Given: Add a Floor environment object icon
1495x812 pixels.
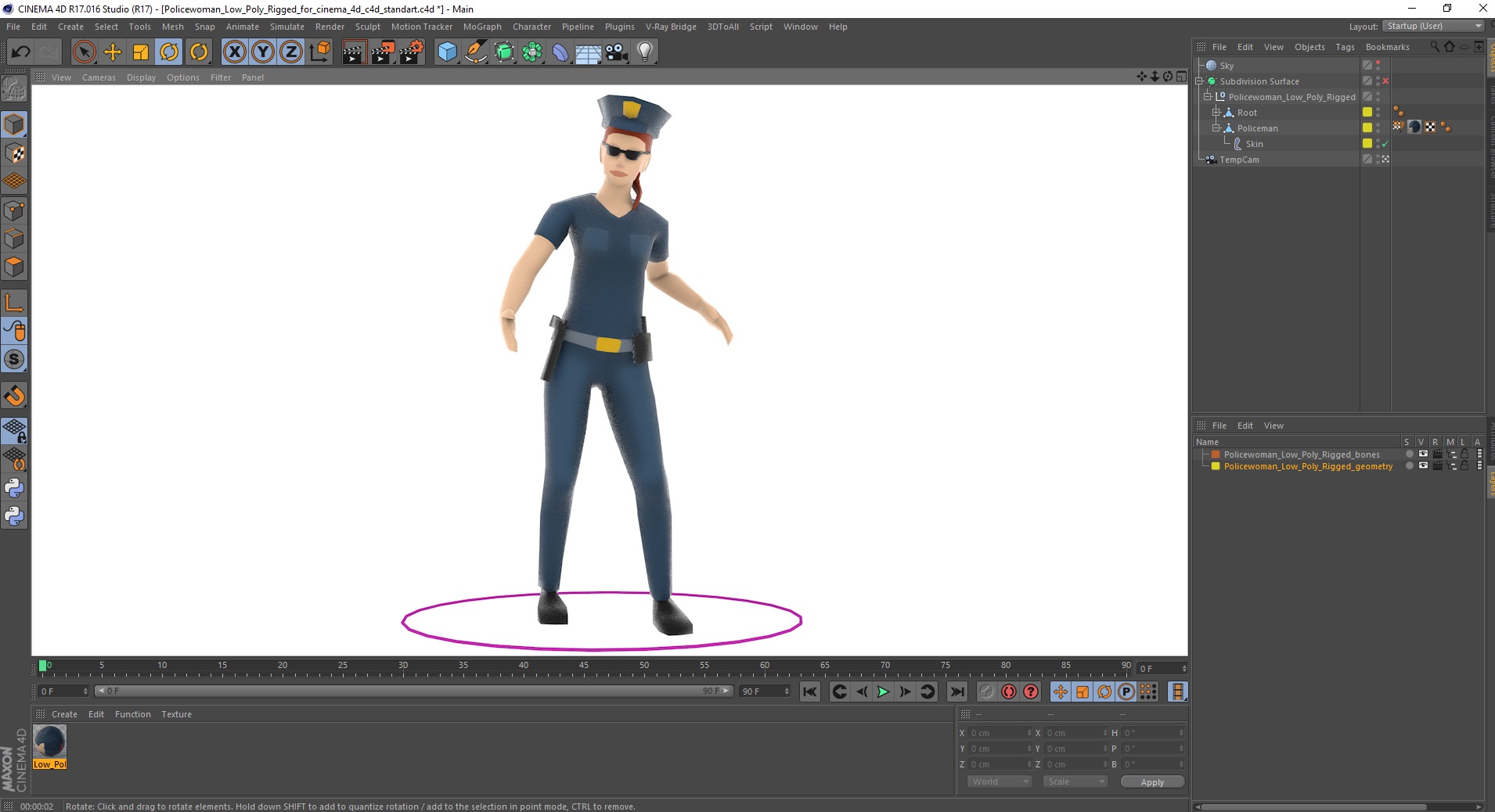Looking at the screenshot, I should [589, 52].
